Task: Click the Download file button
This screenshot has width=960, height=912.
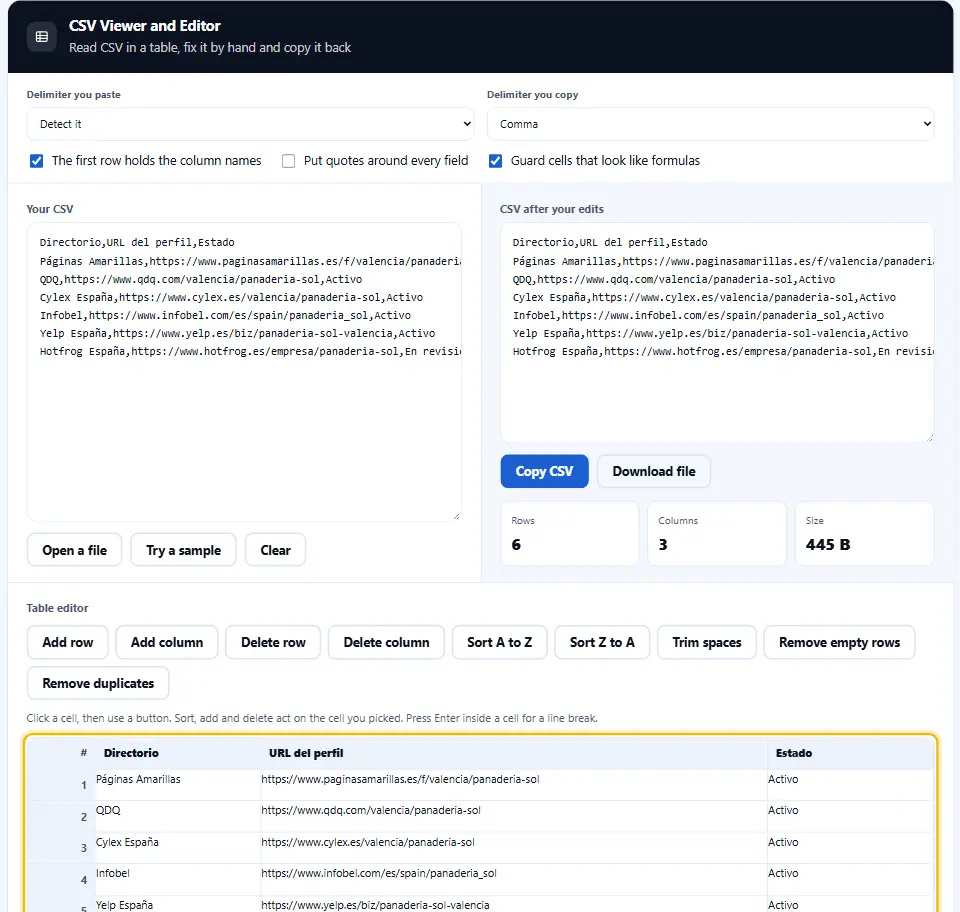Action: [x=654, y=471]
